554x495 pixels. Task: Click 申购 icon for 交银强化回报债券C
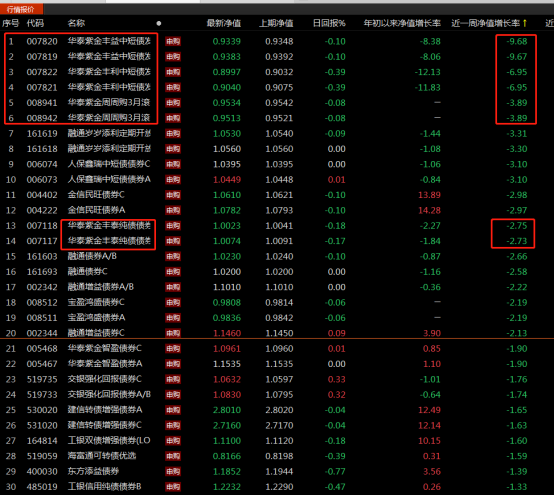pyautogui.click(x=173, y=379)
